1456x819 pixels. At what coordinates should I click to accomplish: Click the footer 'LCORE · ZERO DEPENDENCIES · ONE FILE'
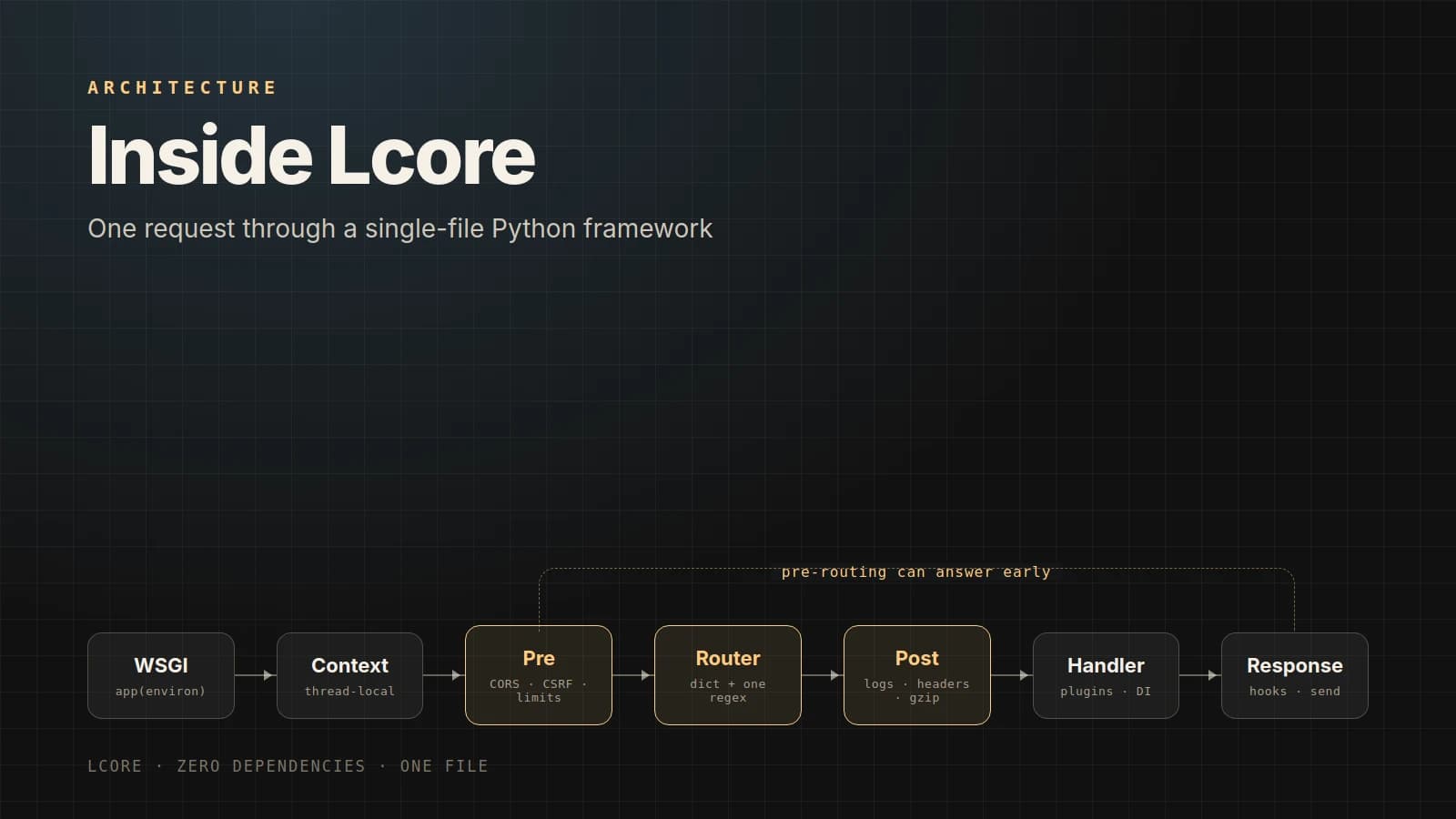[x=288, y=766]
